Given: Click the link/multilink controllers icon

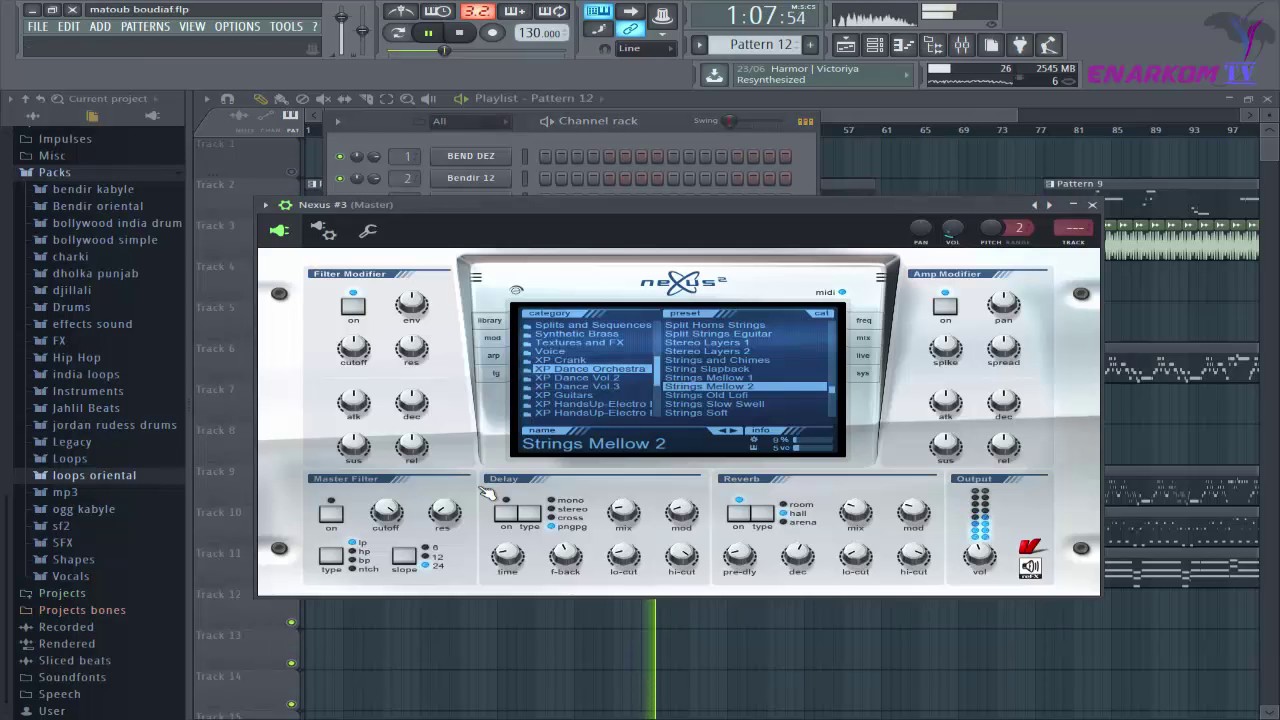Looking at the screenshot, I should click(x=630, y=29).
